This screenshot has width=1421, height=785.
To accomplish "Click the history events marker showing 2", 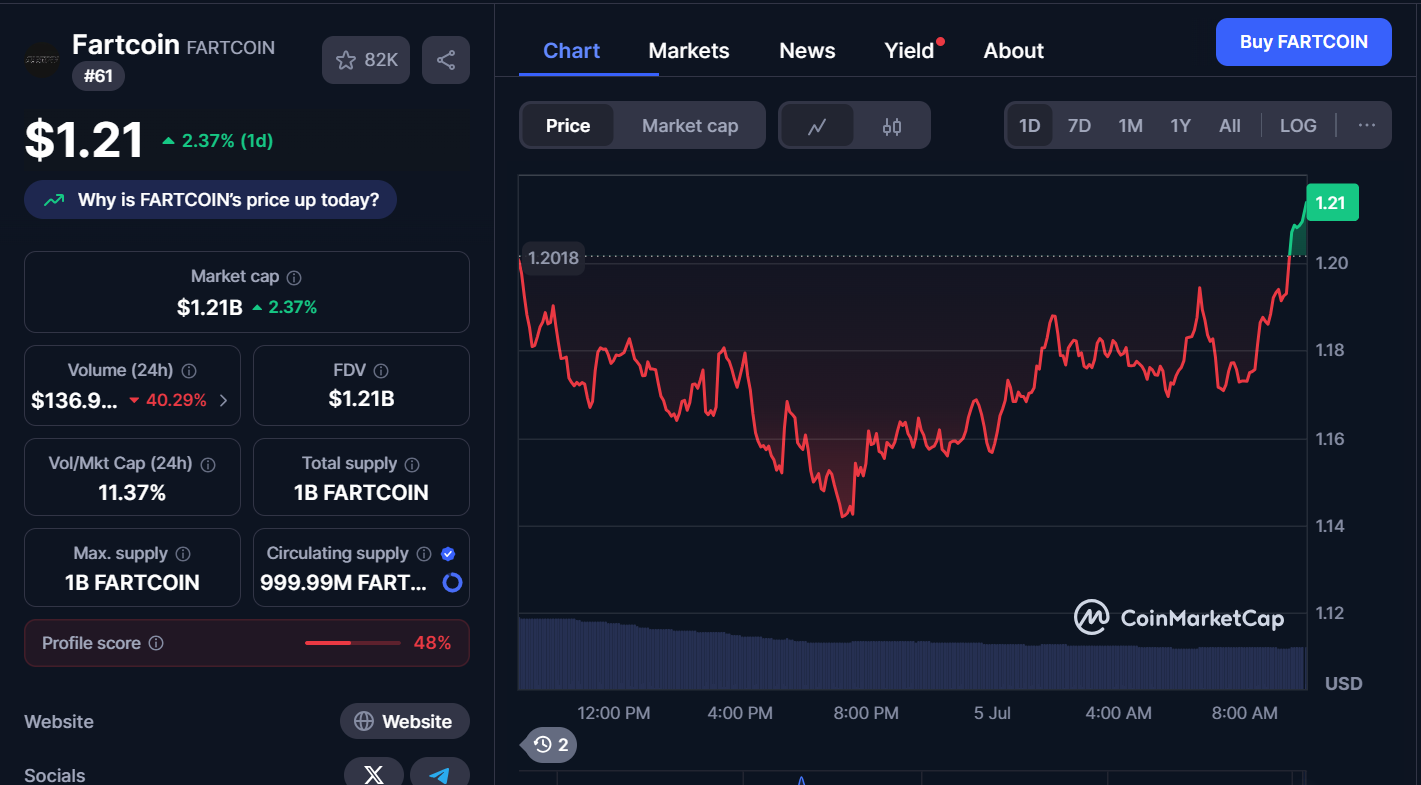I will coord(551,745).
